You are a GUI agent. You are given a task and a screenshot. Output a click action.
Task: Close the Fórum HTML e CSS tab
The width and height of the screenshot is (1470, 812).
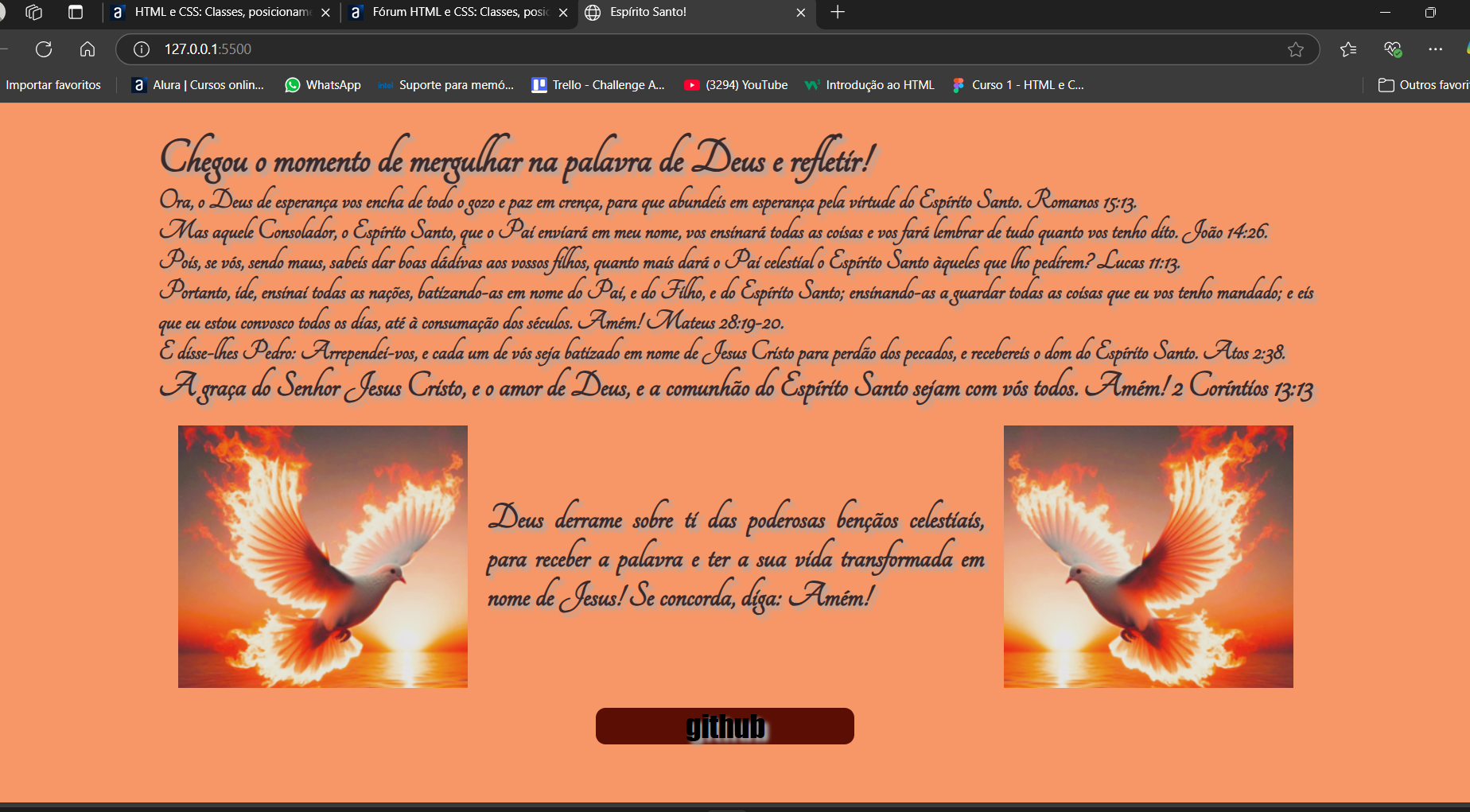(x=563, y=13)
